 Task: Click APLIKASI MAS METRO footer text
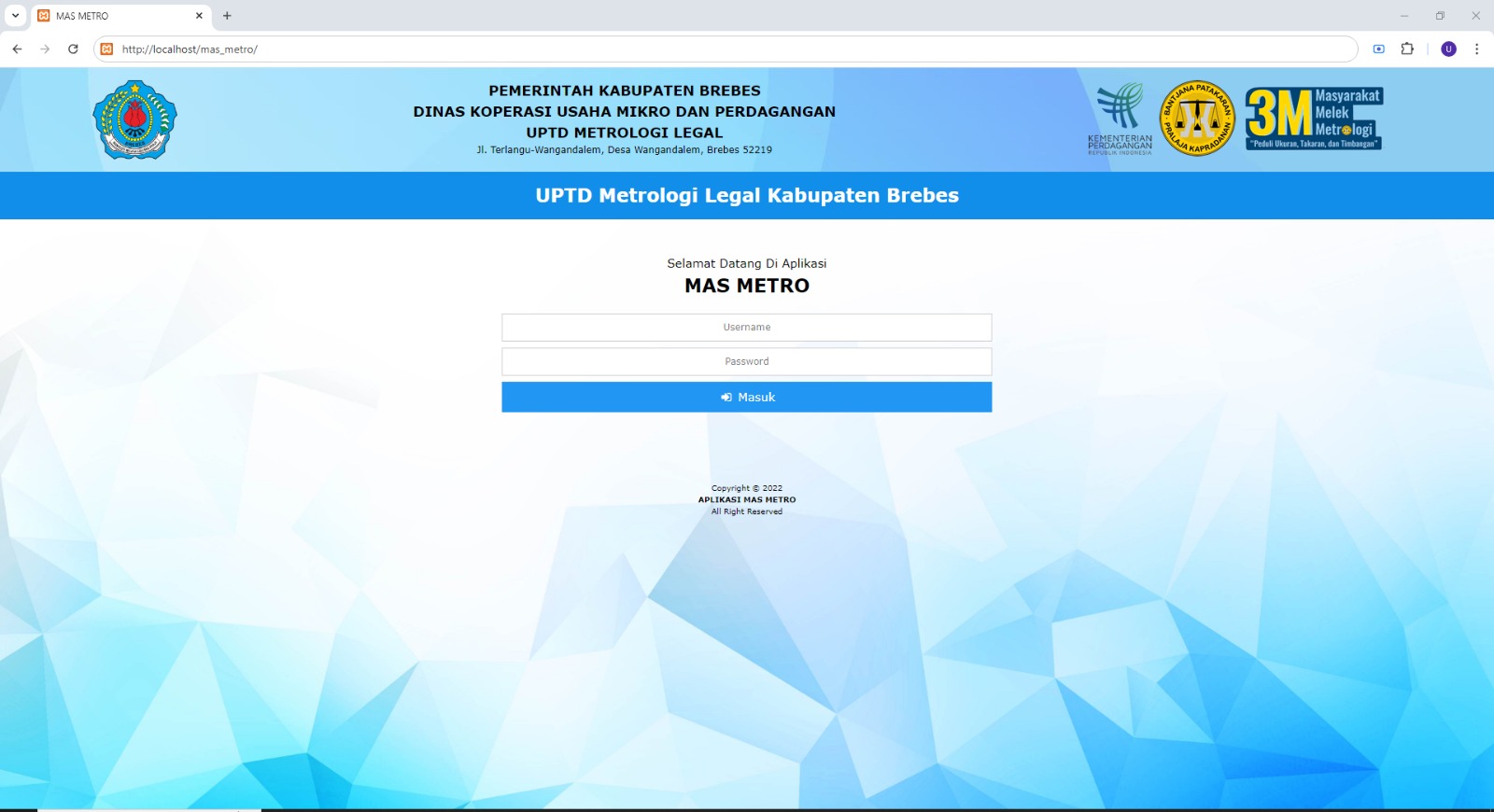(747, 500)
